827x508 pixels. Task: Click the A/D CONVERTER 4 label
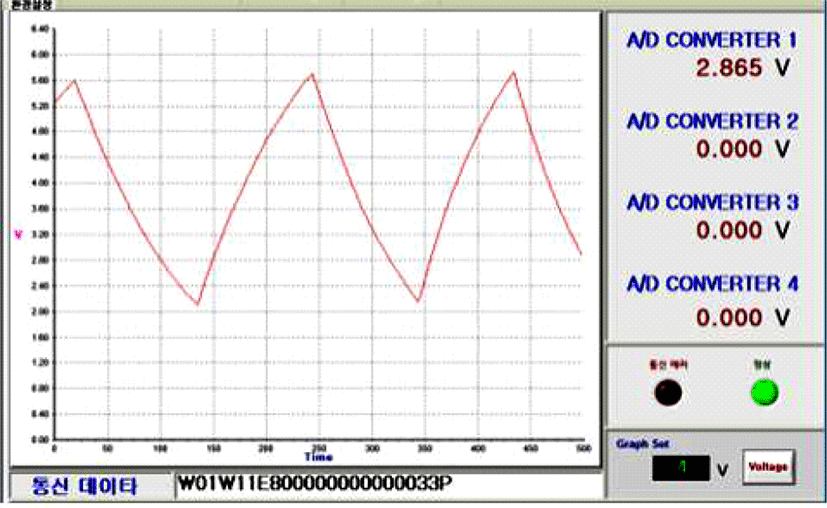712,284
